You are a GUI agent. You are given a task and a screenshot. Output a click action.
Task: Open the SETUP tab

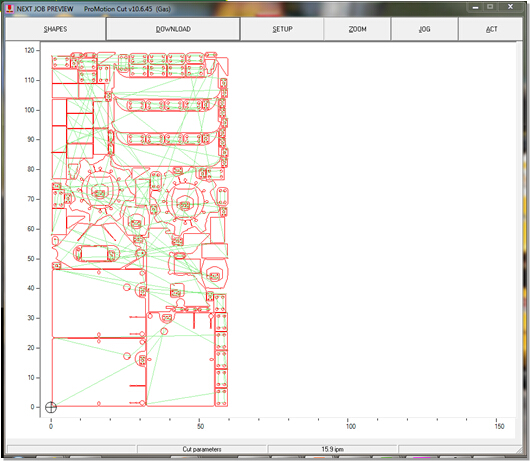coord(282,29)
